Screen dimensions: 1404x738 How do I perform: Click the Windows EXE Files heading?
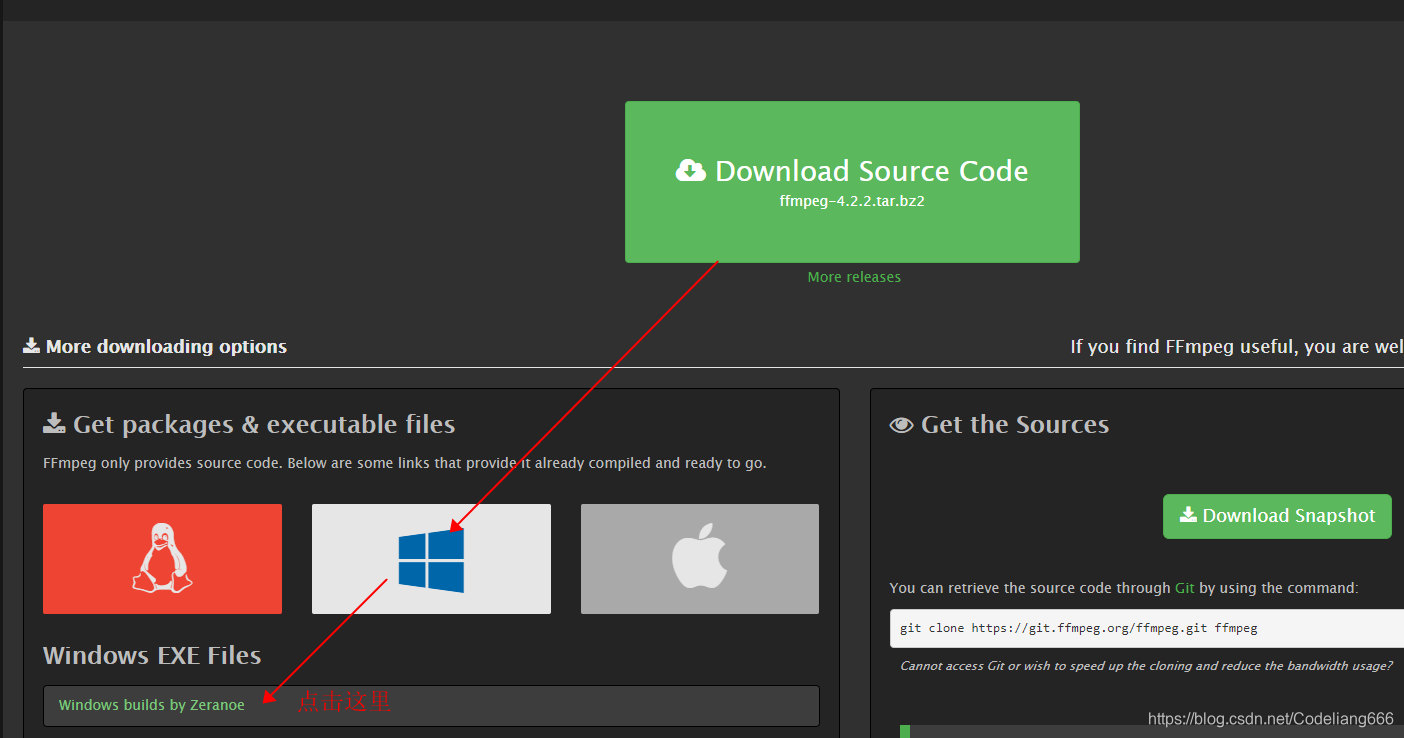(x=152, y=656)
